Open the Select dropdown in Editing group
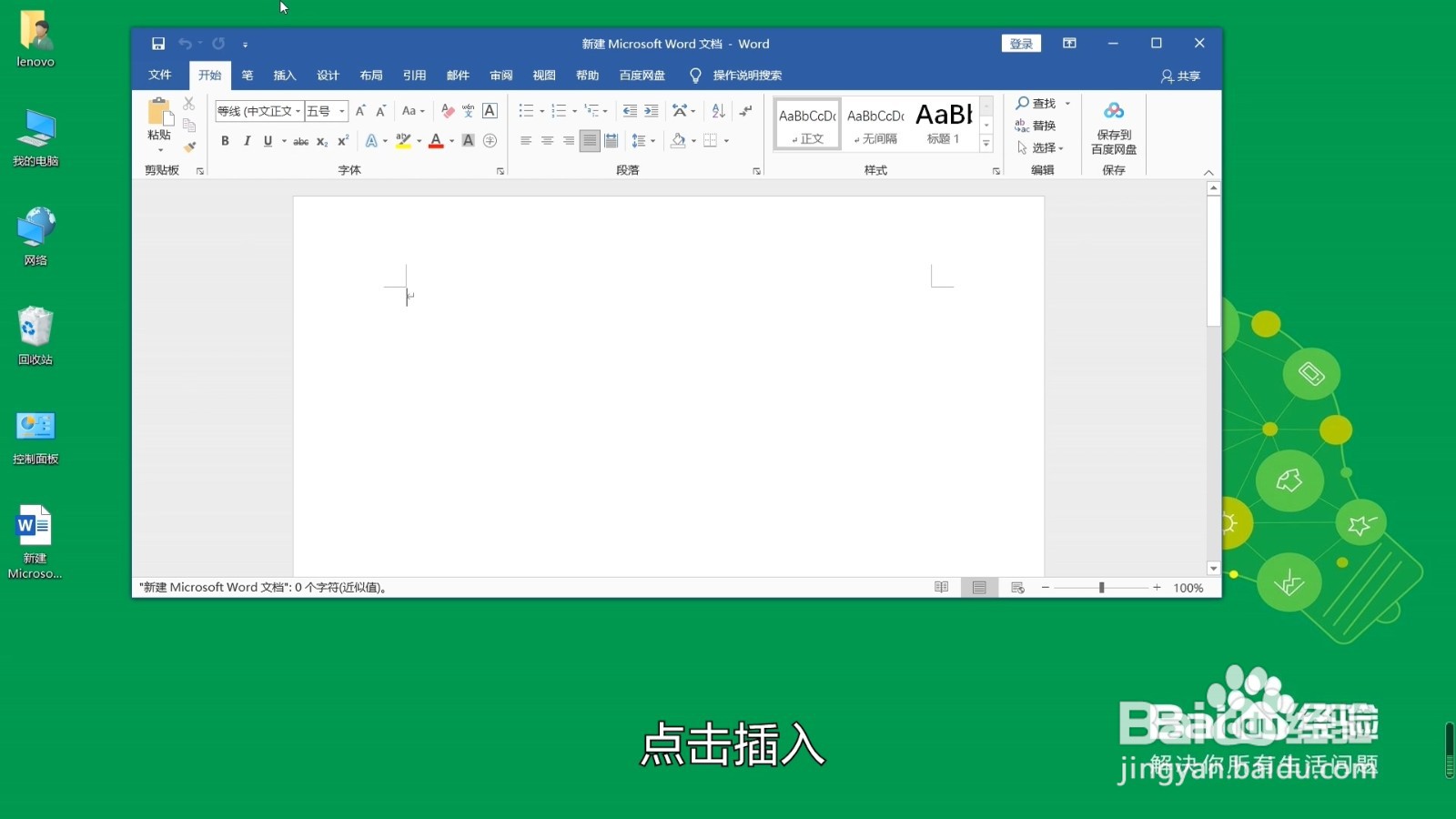The height and width of the screenshot is (819, 1456). tap(1040, 147)
